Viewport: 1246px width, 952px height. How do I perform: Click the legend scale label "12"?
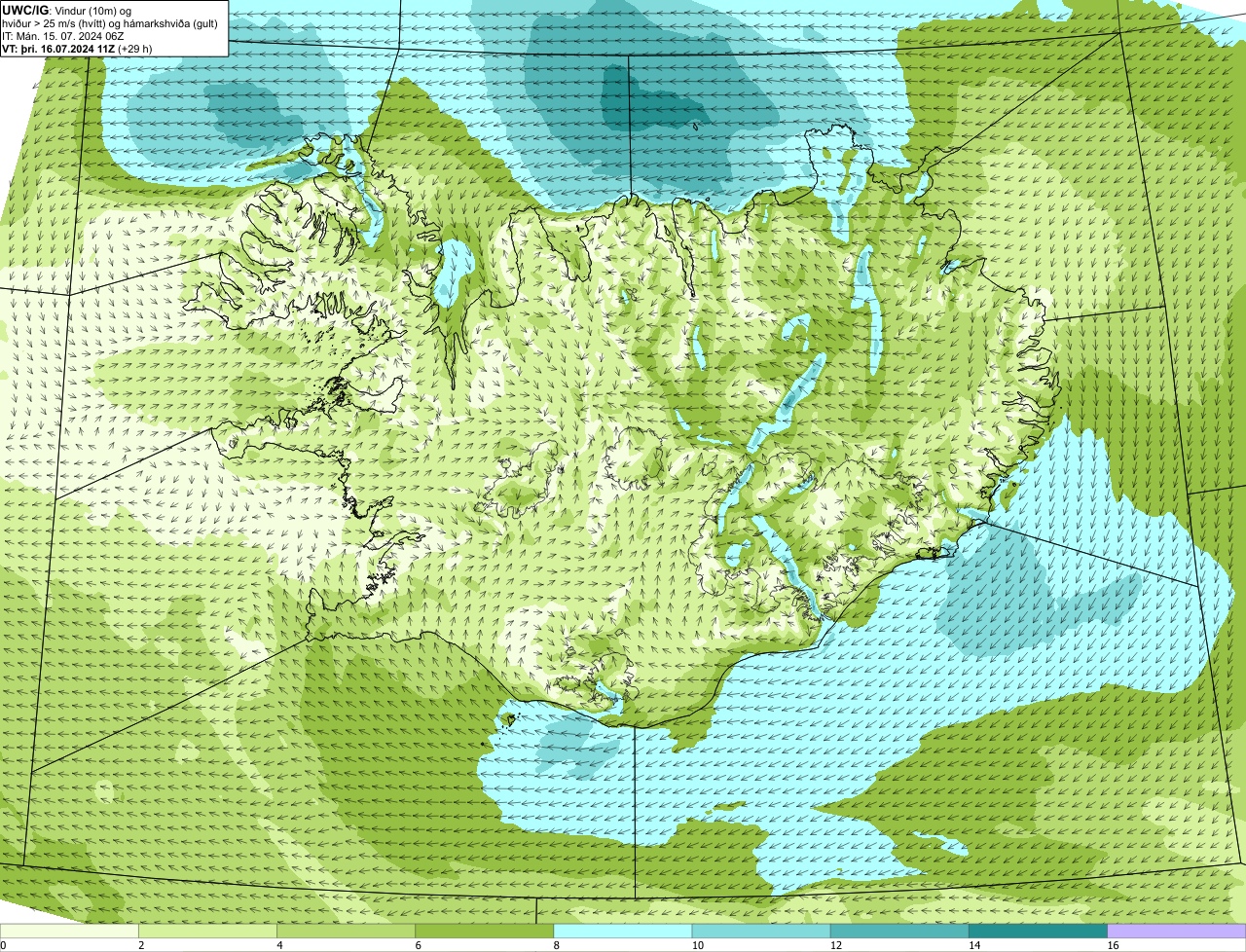point(835,945)
